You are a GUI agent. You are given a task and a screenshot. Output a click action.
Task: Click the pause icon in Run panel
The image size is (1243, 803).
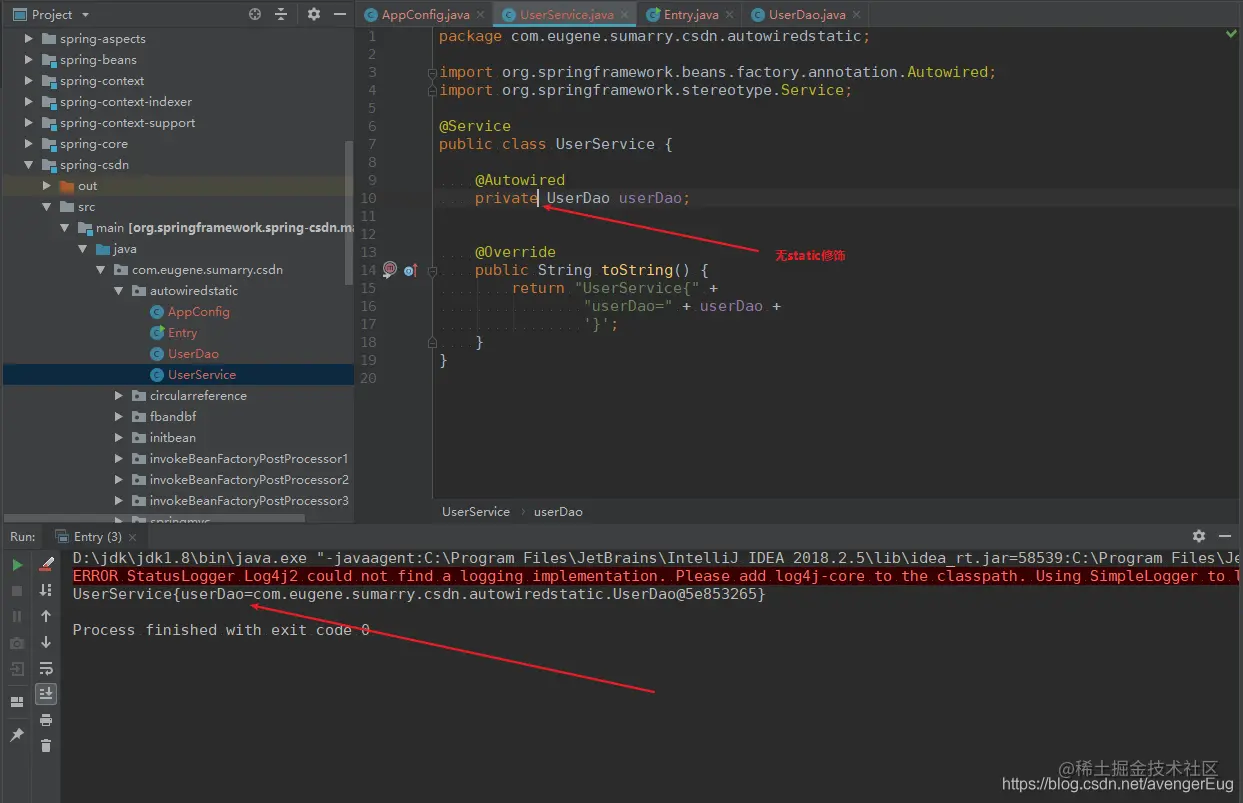coord(17,617)
